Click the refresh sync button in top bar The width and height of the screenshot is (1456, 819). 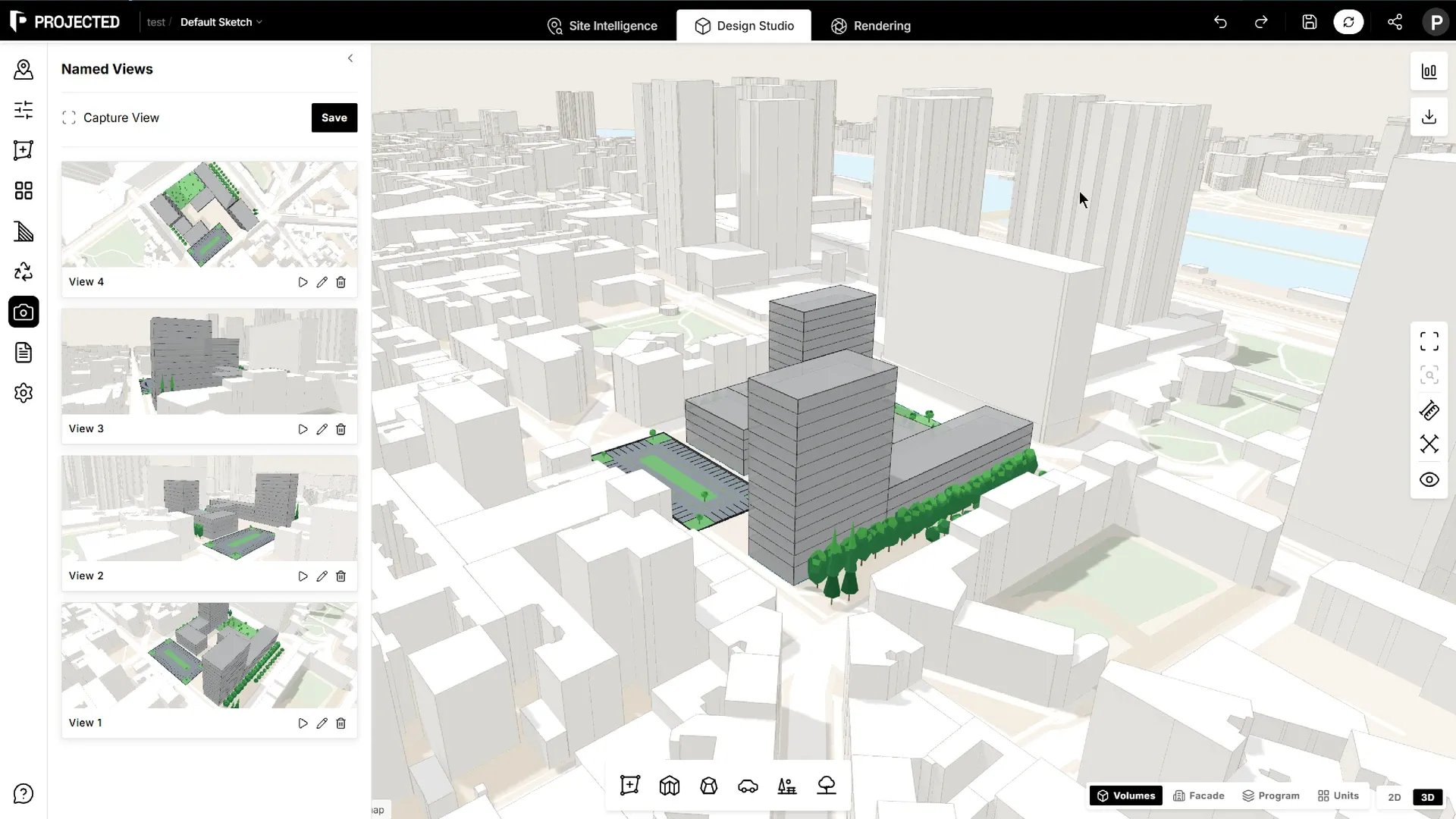[1348, 22]
